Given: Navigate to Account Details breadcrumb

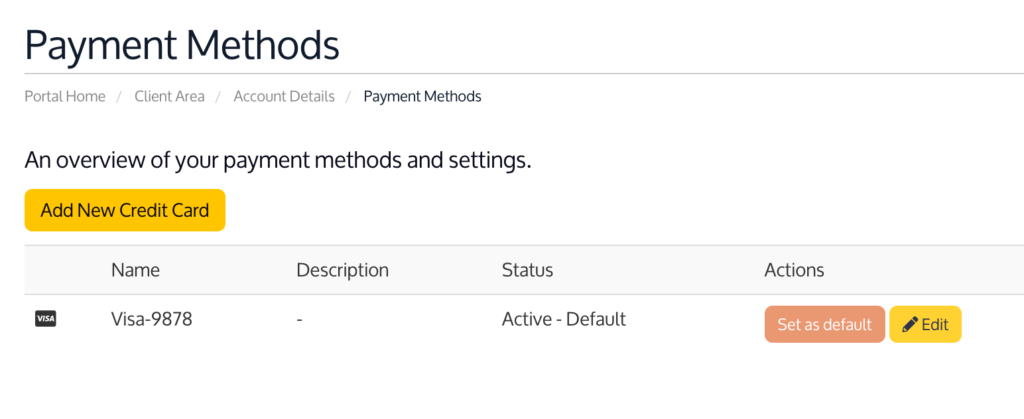Looking at the screenshot, I should tap(284, 97).
